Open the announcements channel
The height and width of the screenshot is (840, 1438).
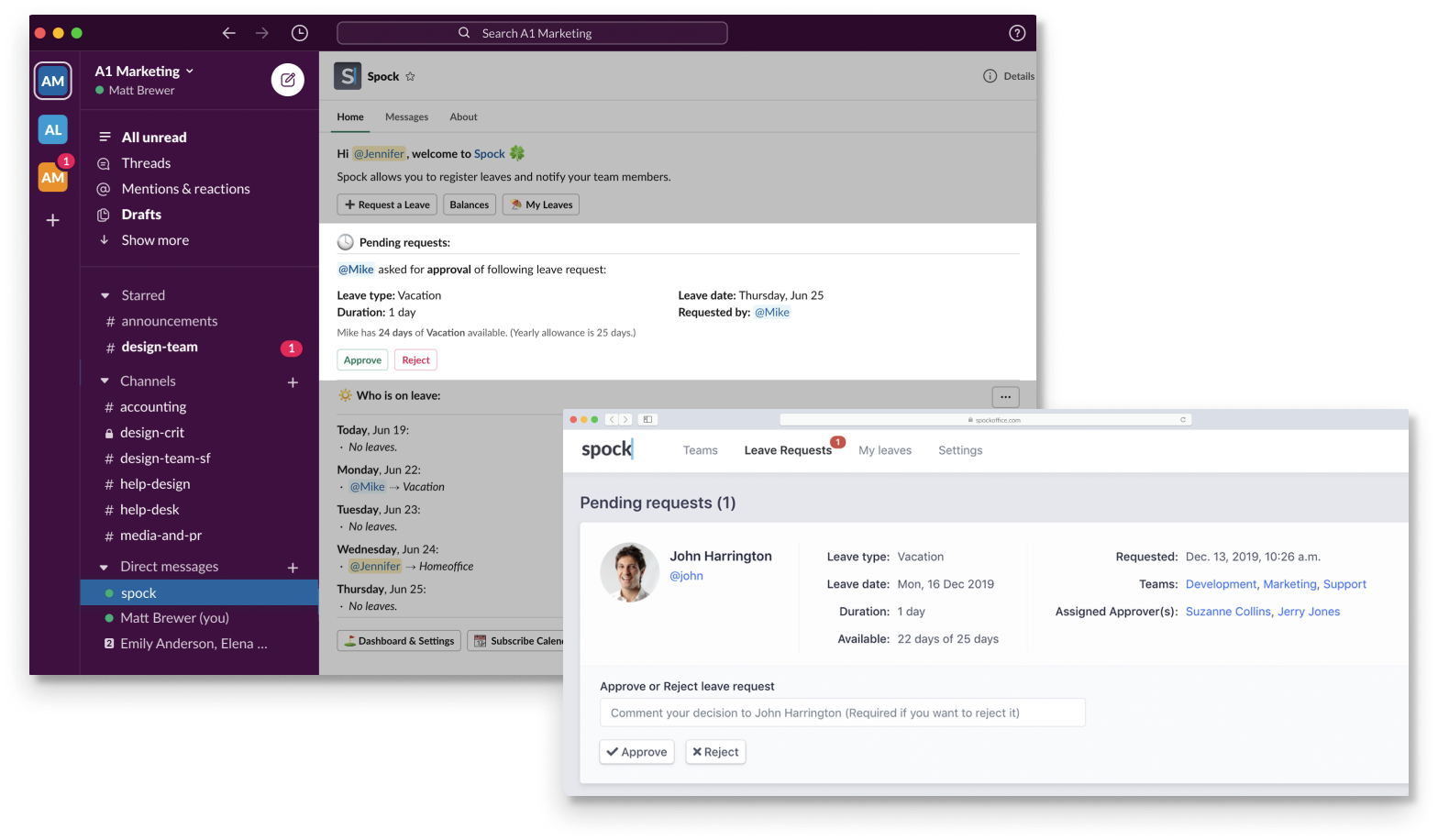pos(170,322)
